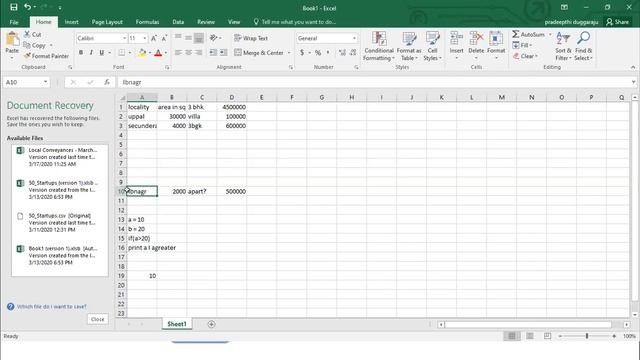Viewport: 640px width, 360px height.
Task: Click the Increase Decimal icon
Action: point(342,53)
